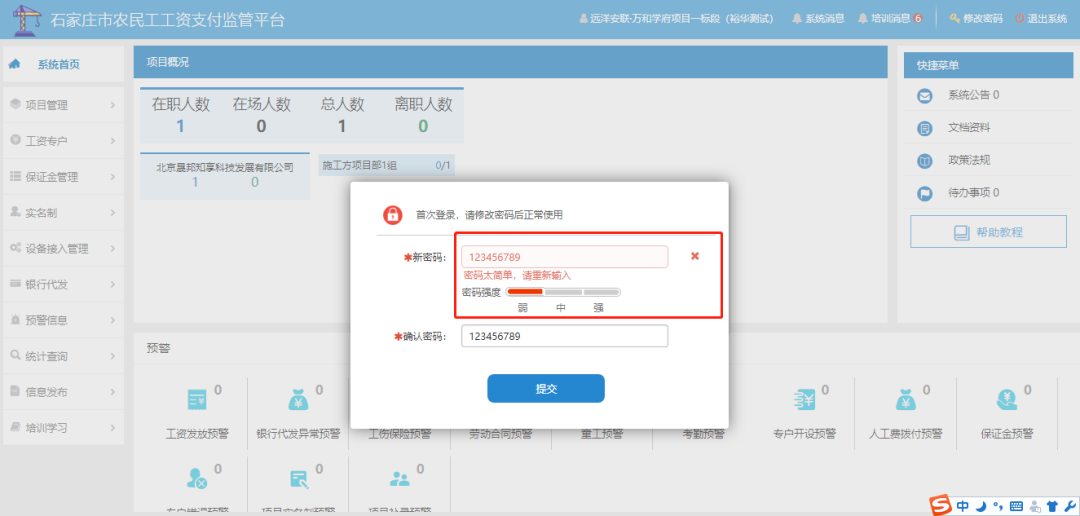
Task: Open 系统公告 envelope icon
Action: tap(924, 96)
